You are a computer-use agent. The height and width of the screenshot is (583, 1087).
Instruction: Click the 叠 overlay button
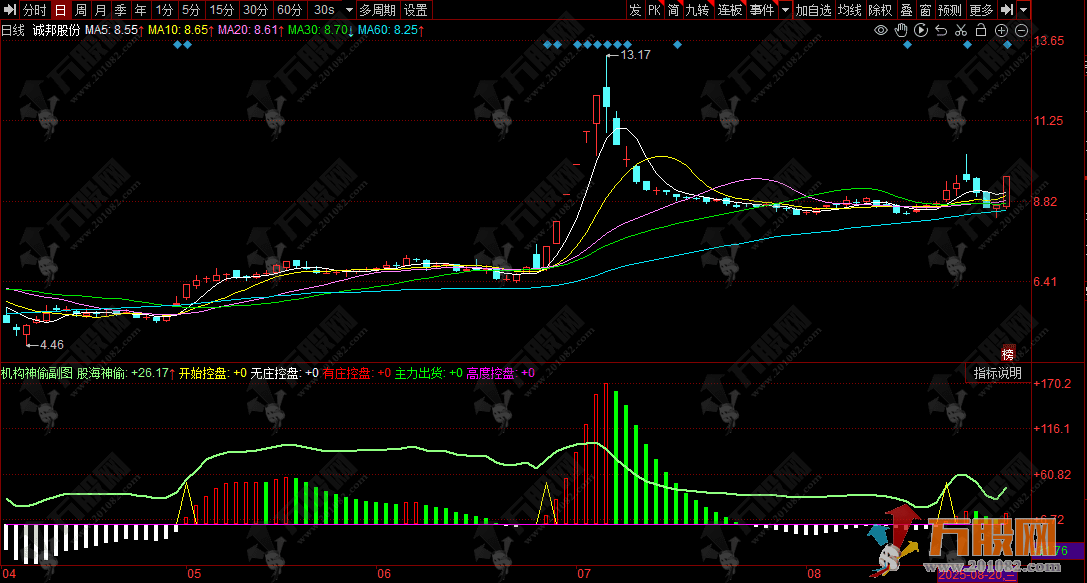[x=906, y=10]
